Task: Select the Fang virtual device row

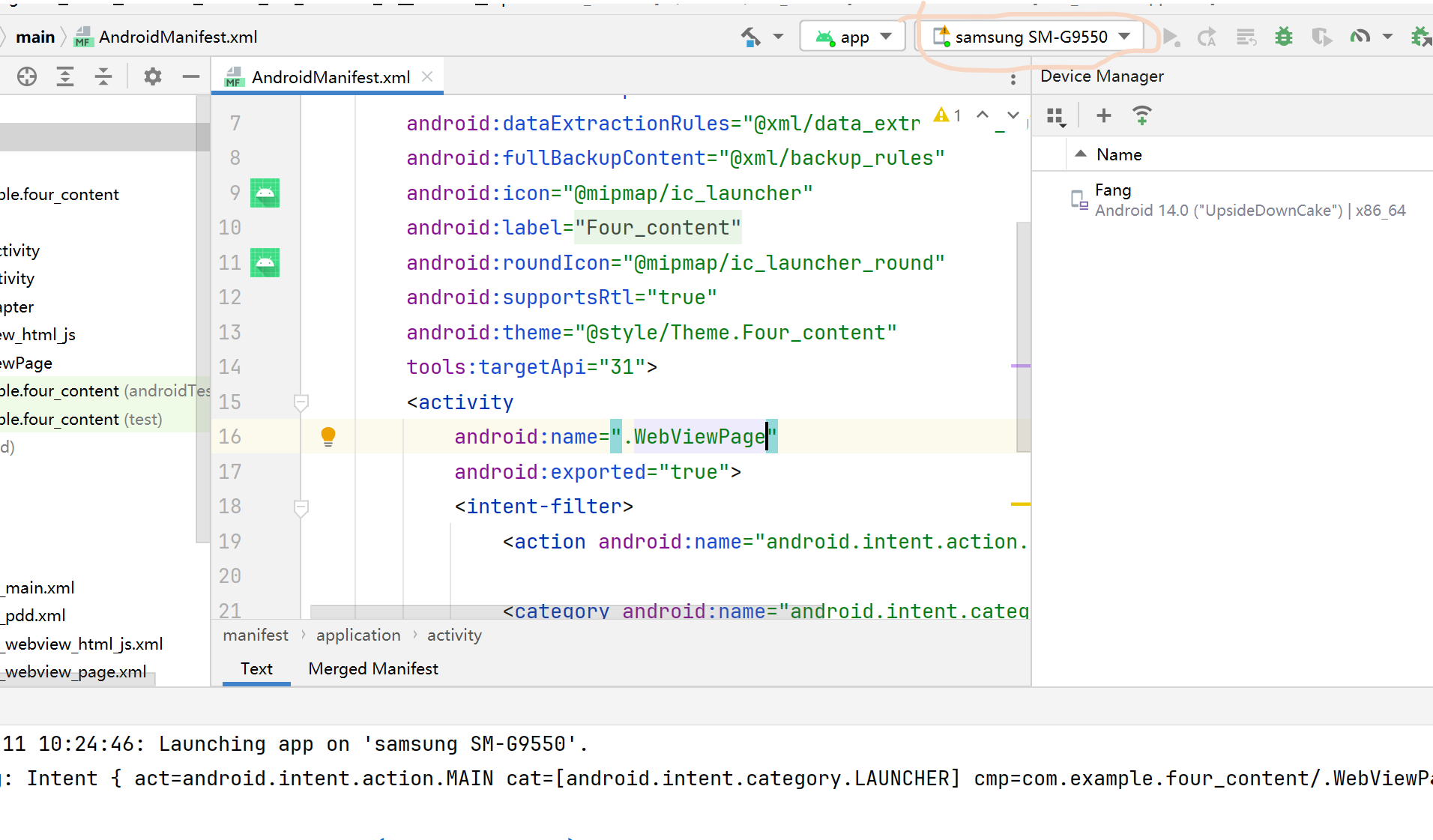Action: [x=1233, y=200]
